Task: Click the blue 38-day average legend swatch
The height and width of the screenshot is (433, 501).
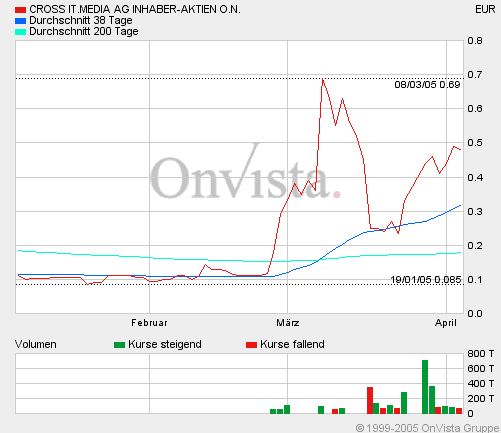Action: [20, 21]
